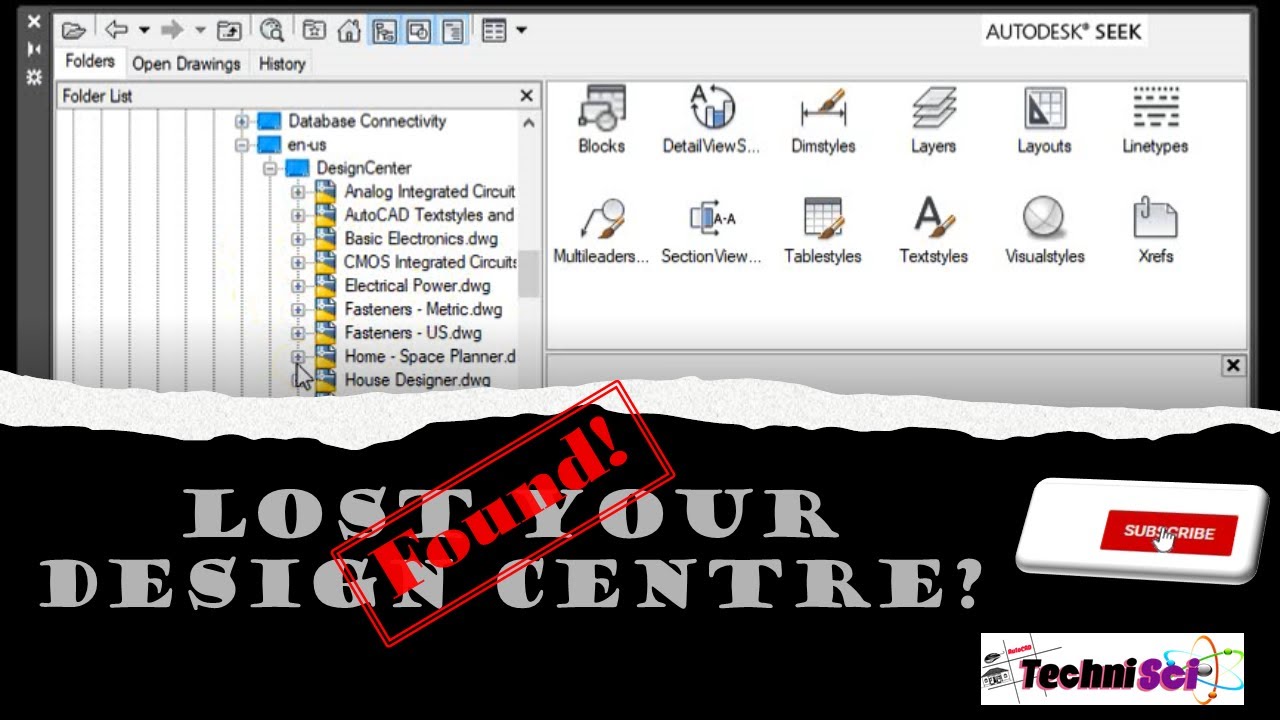Expand AutoCAD Textstyles drawing node
Viewport: 1280px width, 720px height.
pyautogui.click(x=298, y=215)
